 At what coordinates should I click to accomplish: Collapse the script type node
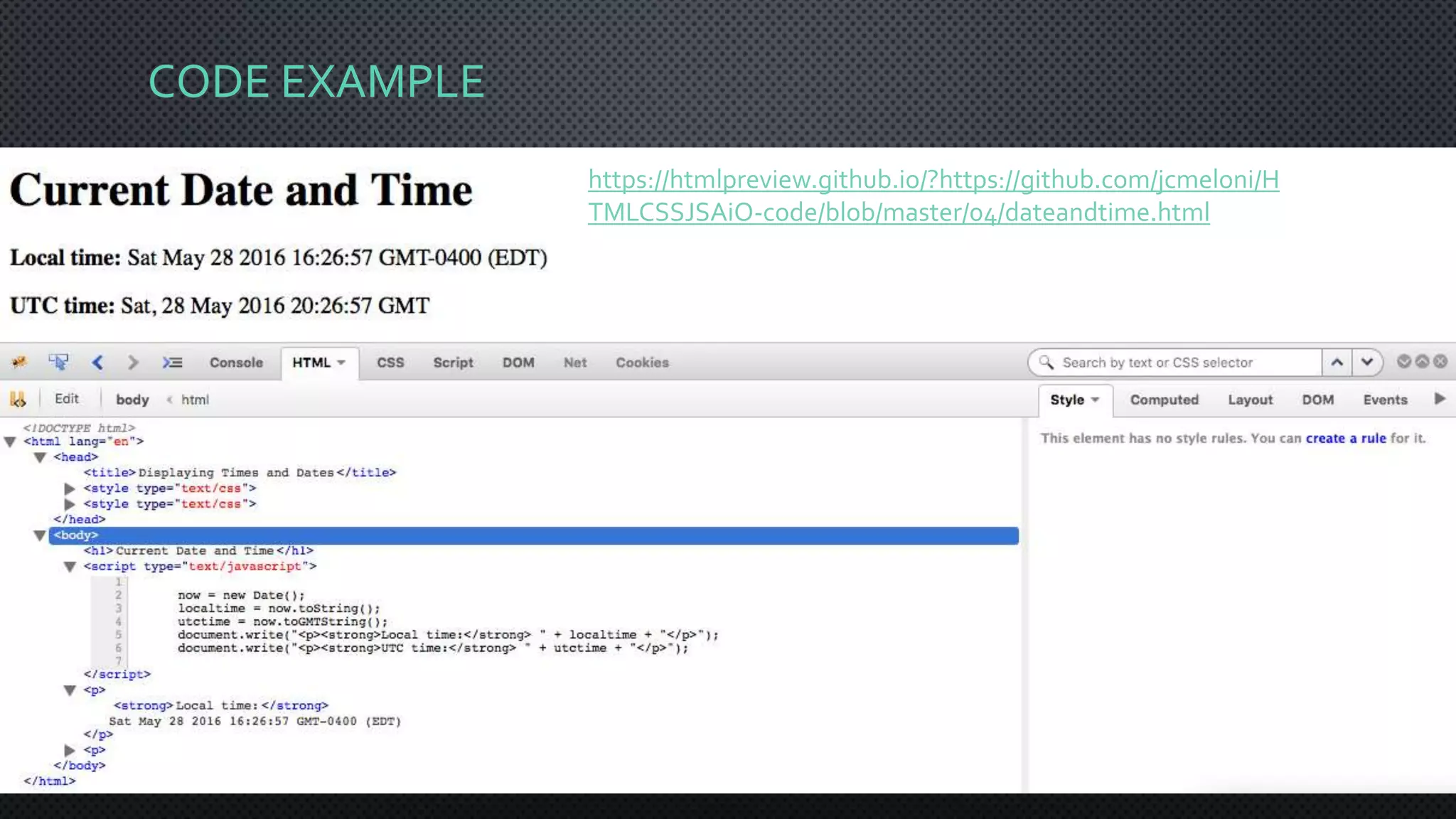click(70, 567)
